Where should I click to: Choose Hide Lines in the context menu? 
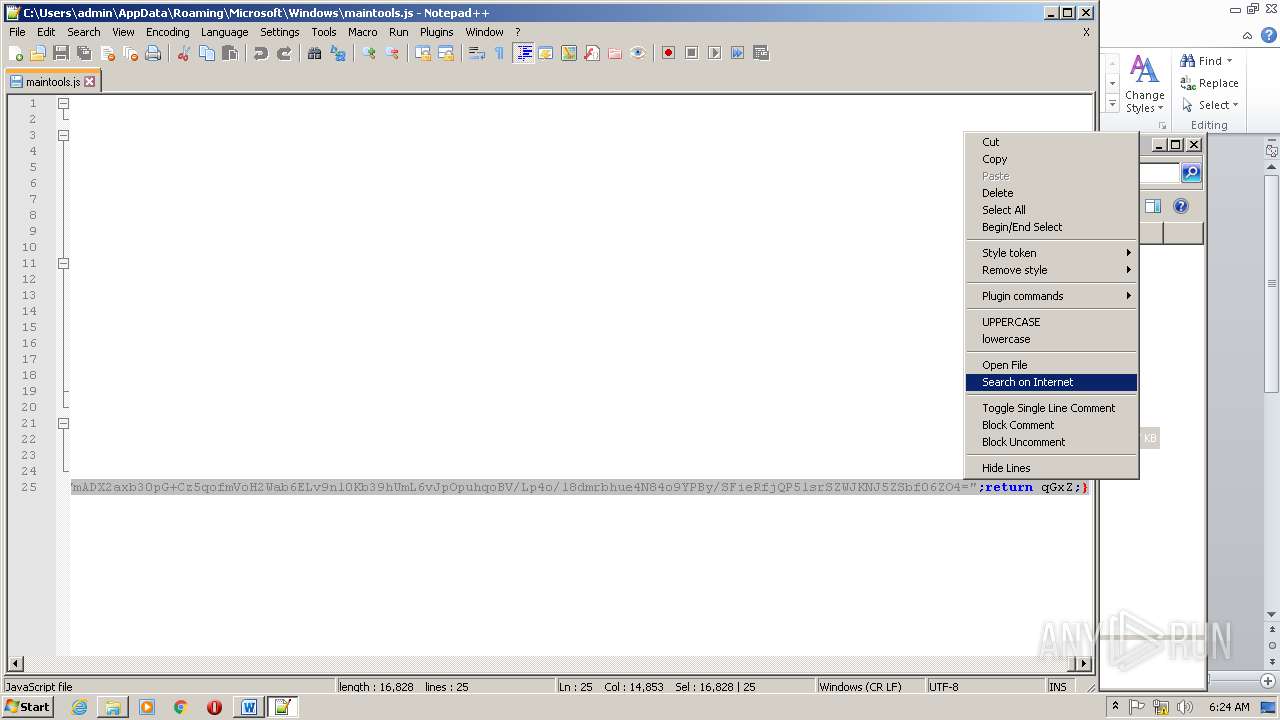1051,468
